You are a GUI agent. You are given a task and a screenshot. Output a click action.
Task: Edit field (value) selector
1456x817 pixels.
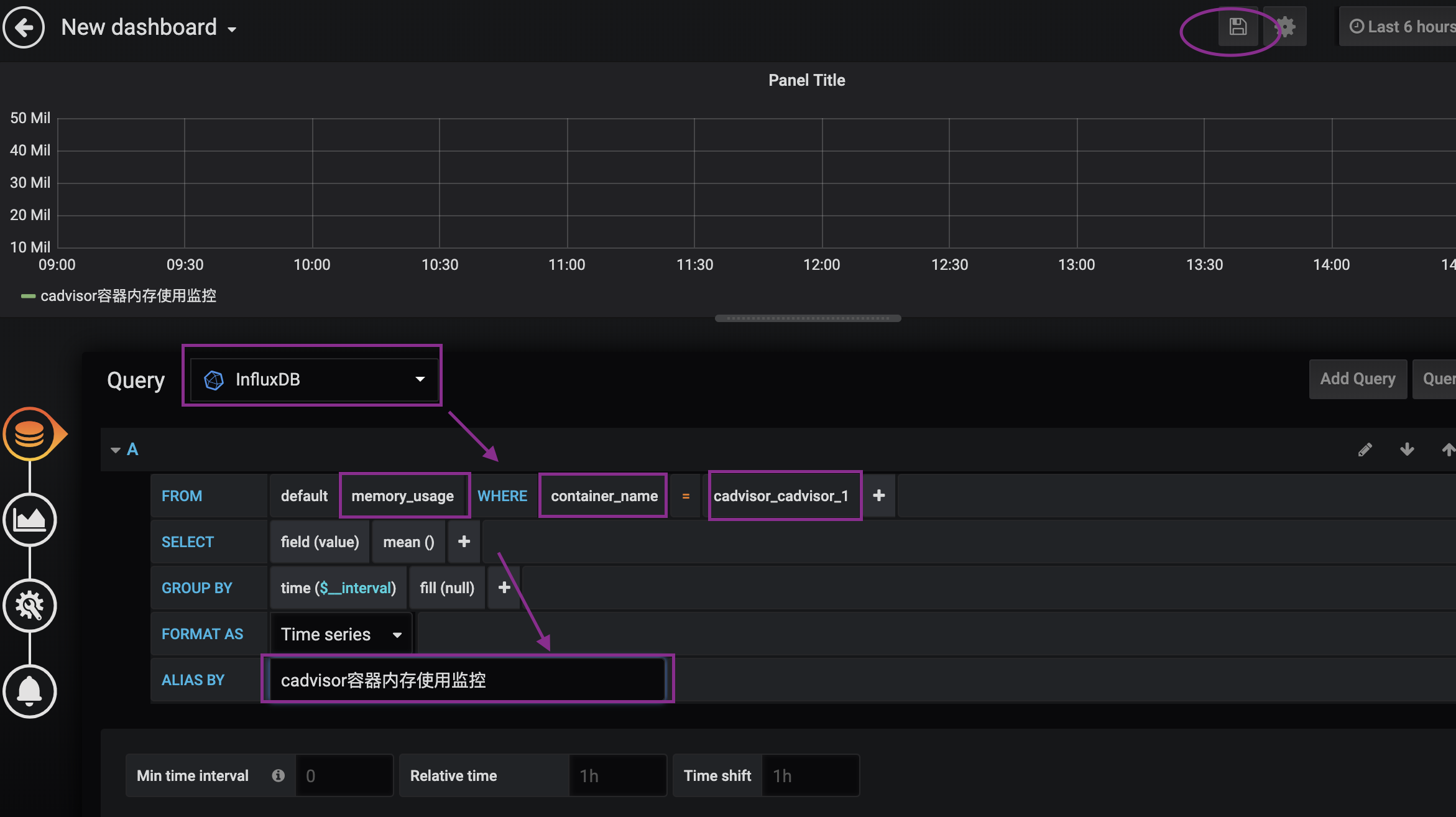coord(320,542)
